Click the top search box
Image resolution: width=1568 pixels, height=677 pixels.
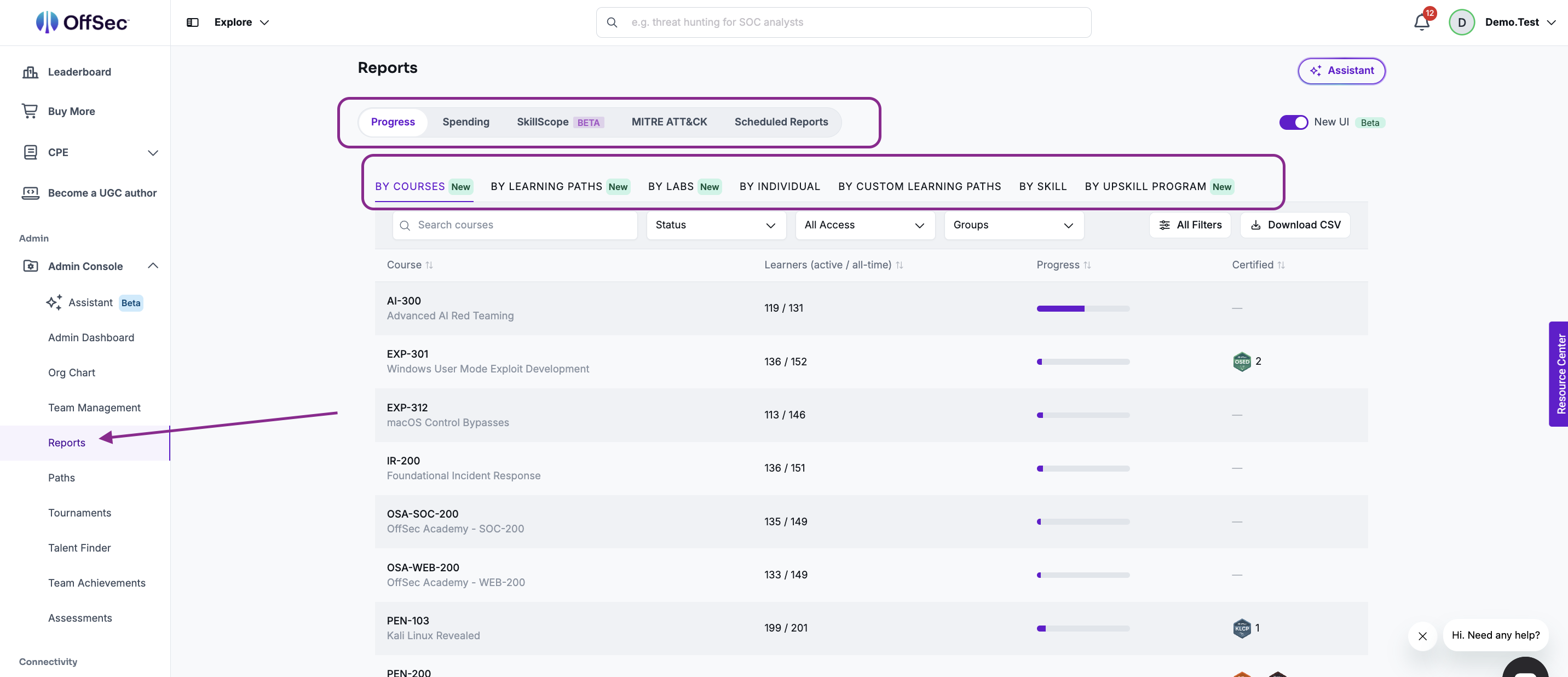point(843,22)
